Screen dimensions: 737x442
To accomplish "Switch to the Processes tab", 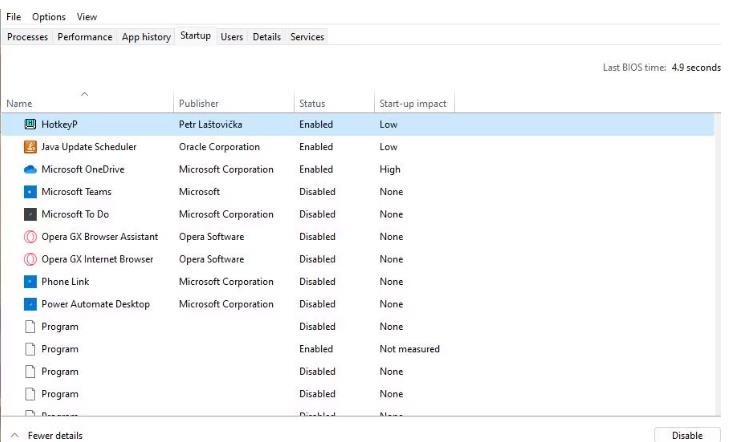I will pyautogui.click(x=27, y=37).
